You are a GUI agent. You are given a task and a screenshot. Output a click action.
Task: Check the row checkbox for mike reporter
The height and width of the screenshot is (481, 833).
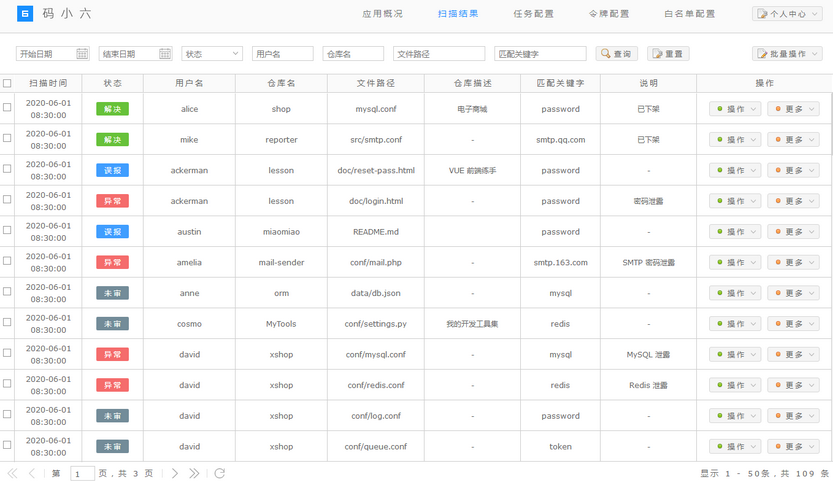pos(7,138)
